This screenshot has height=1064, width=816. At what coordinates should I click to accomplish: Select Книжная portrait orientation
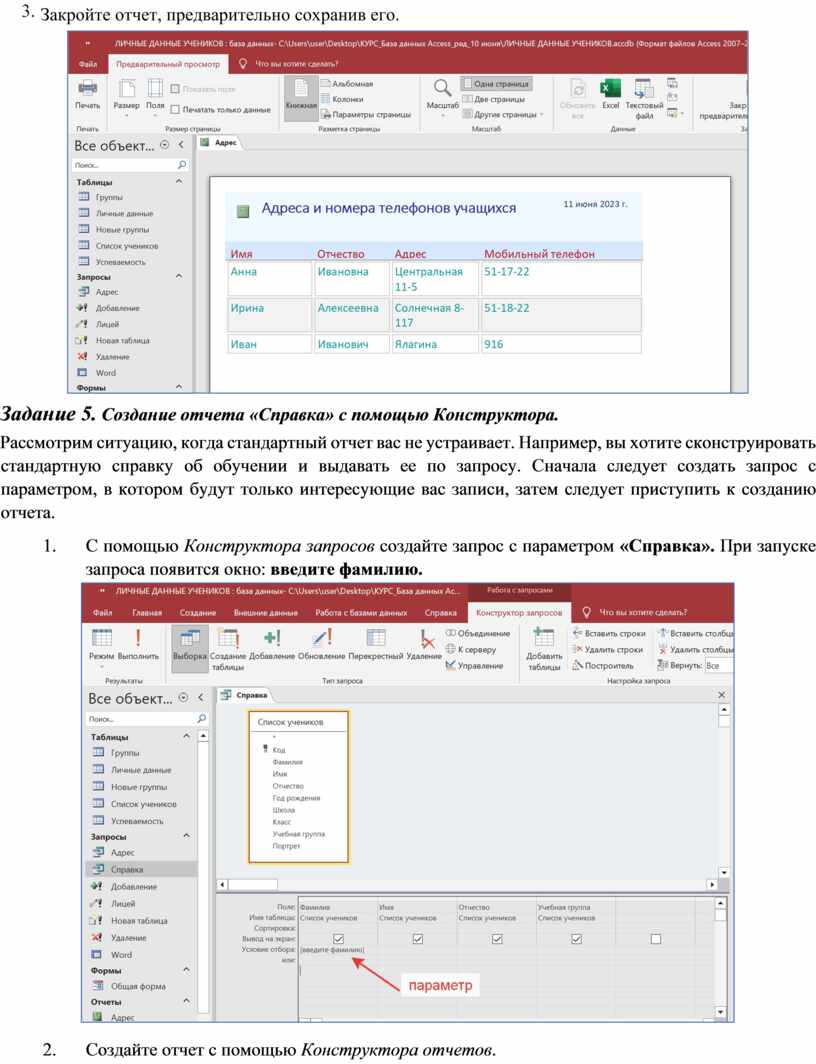coord(300,98)
